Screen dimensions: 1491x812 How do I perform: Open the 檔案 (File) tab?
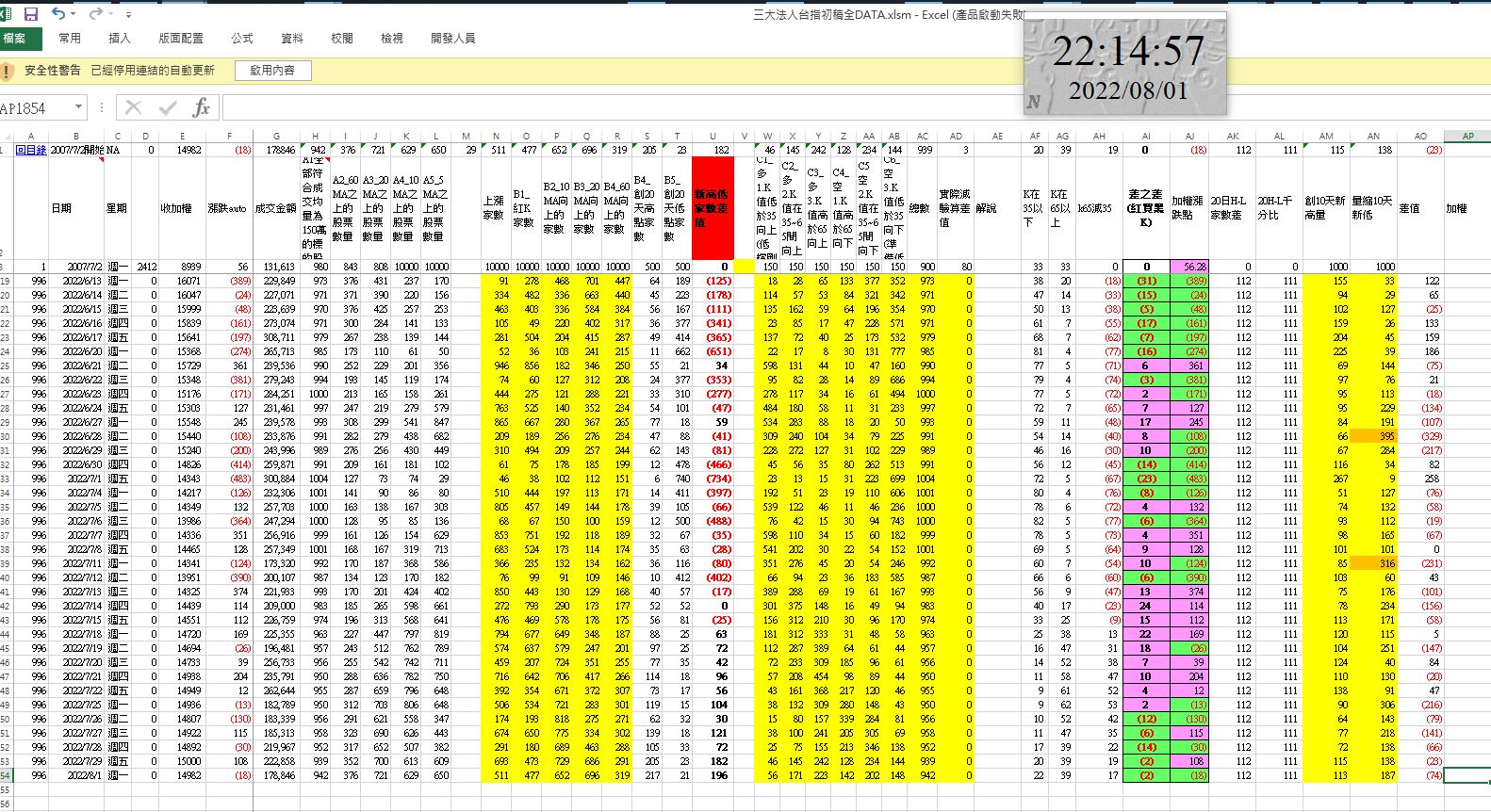[21, 39]
